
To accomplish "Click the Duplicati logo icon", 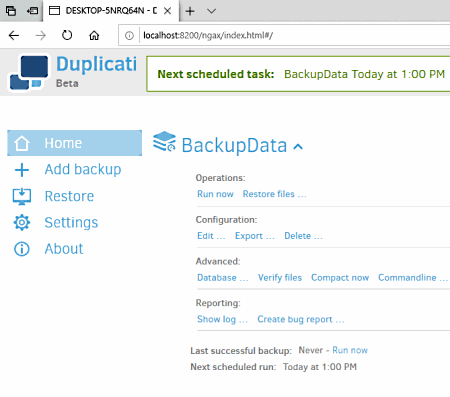I will (x=29, y=73).
